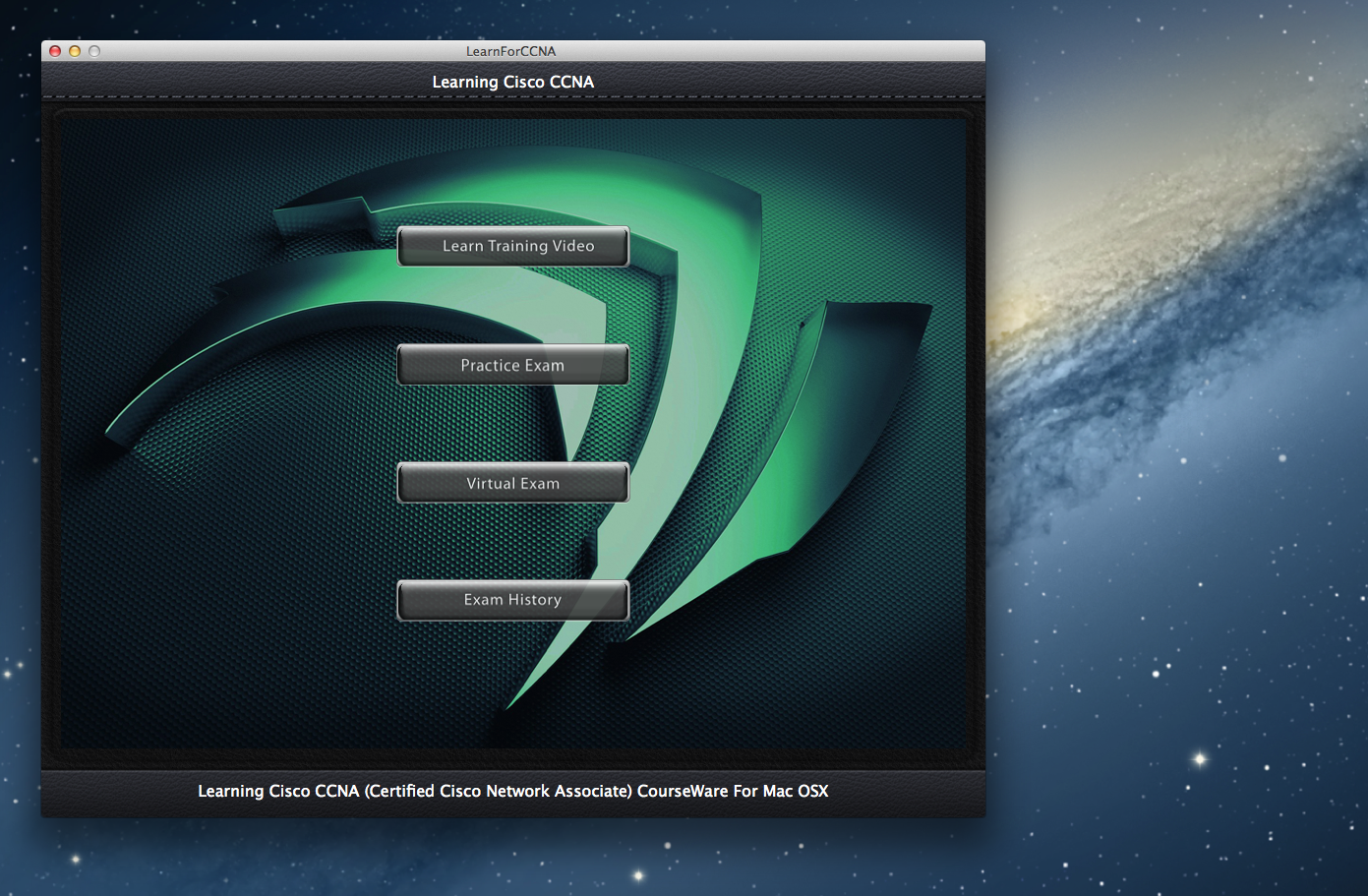View the Exam History
The image size is (1368, 896).
point(512,600)
